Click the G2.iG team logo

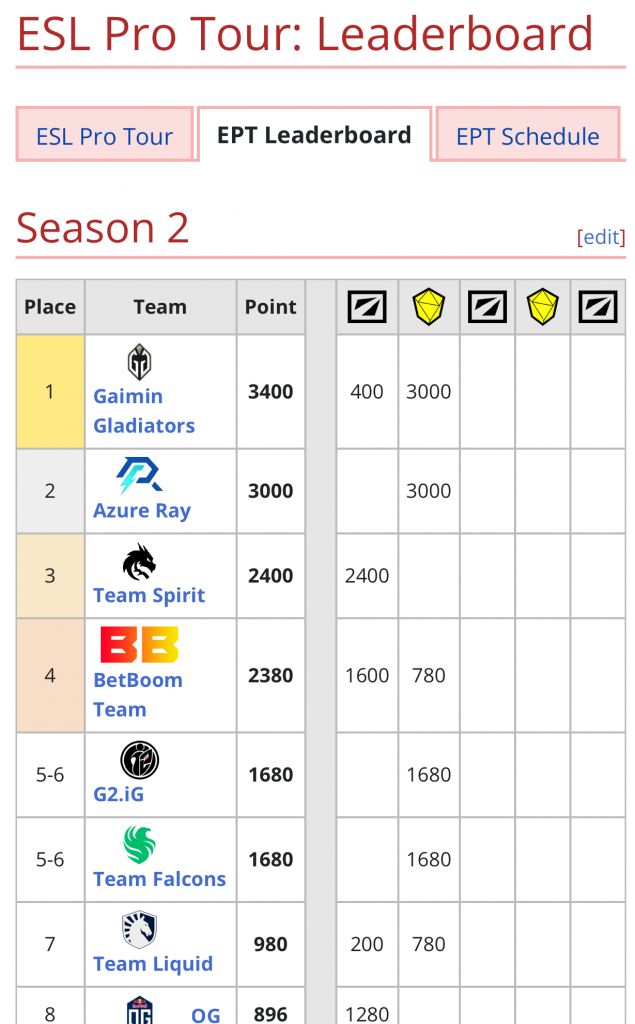point(140,760)
